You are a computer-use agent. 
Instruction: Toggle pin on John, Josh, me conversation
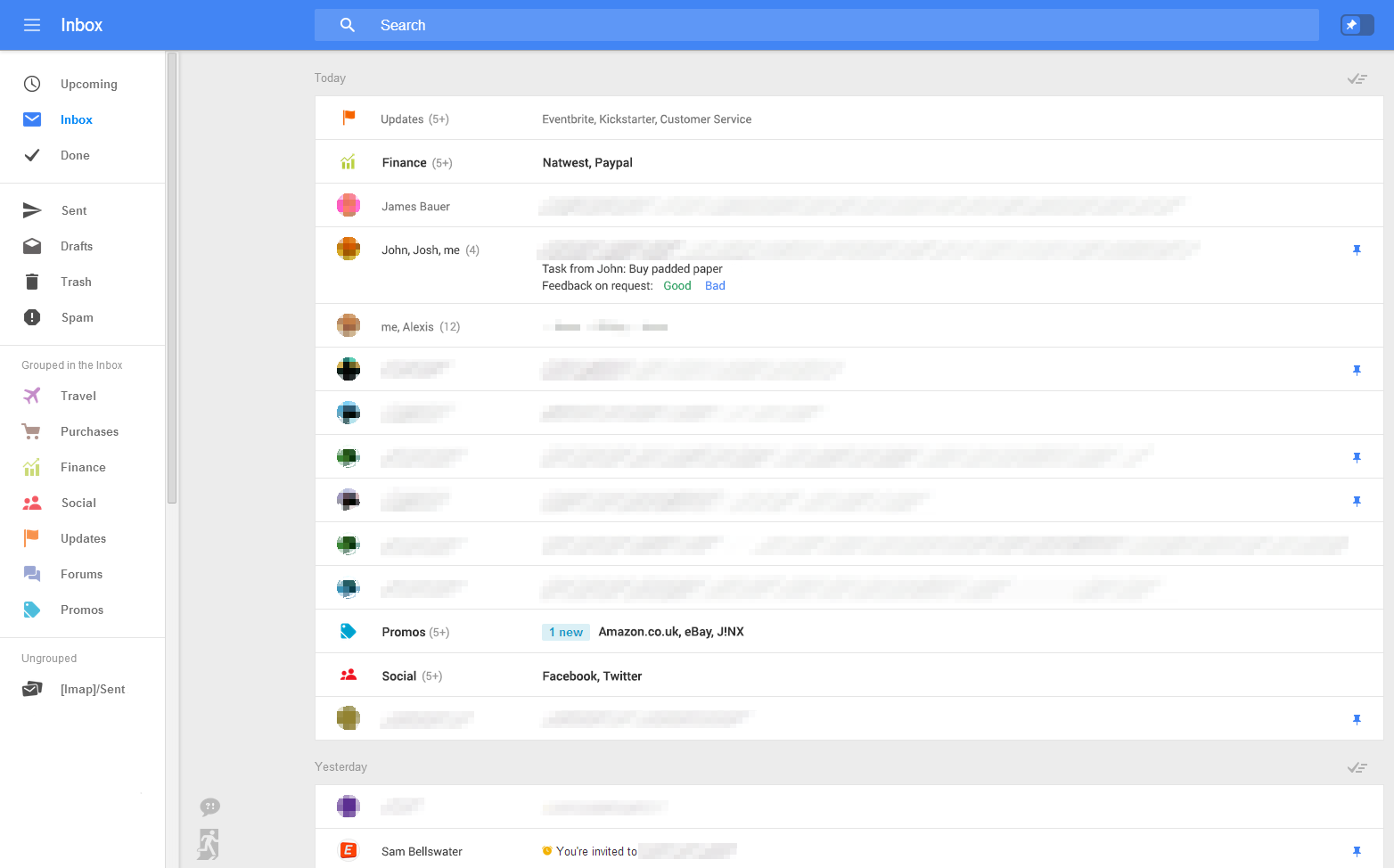pos(1357,250)
